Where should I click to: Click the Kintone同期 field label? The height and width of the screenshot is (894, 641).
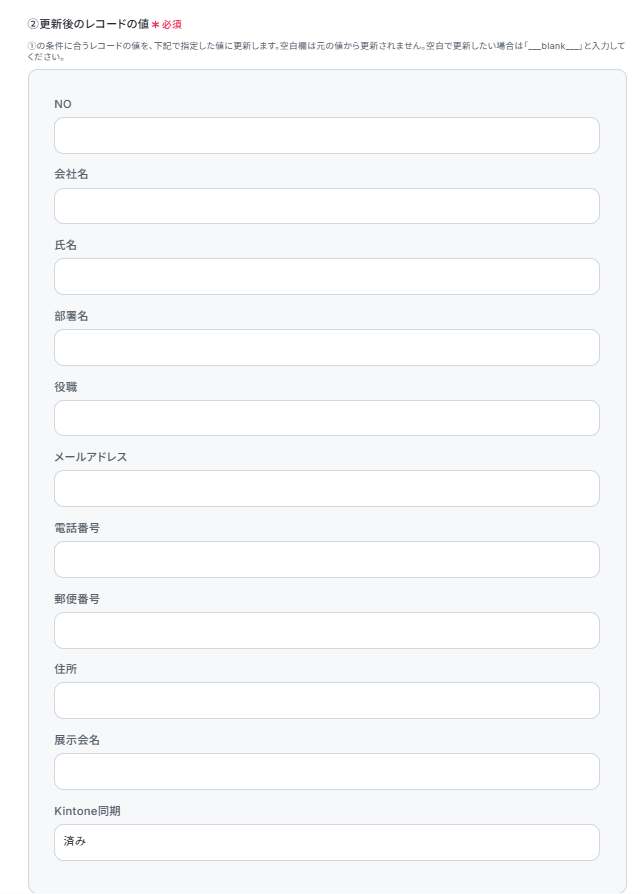tap(87, 811)
